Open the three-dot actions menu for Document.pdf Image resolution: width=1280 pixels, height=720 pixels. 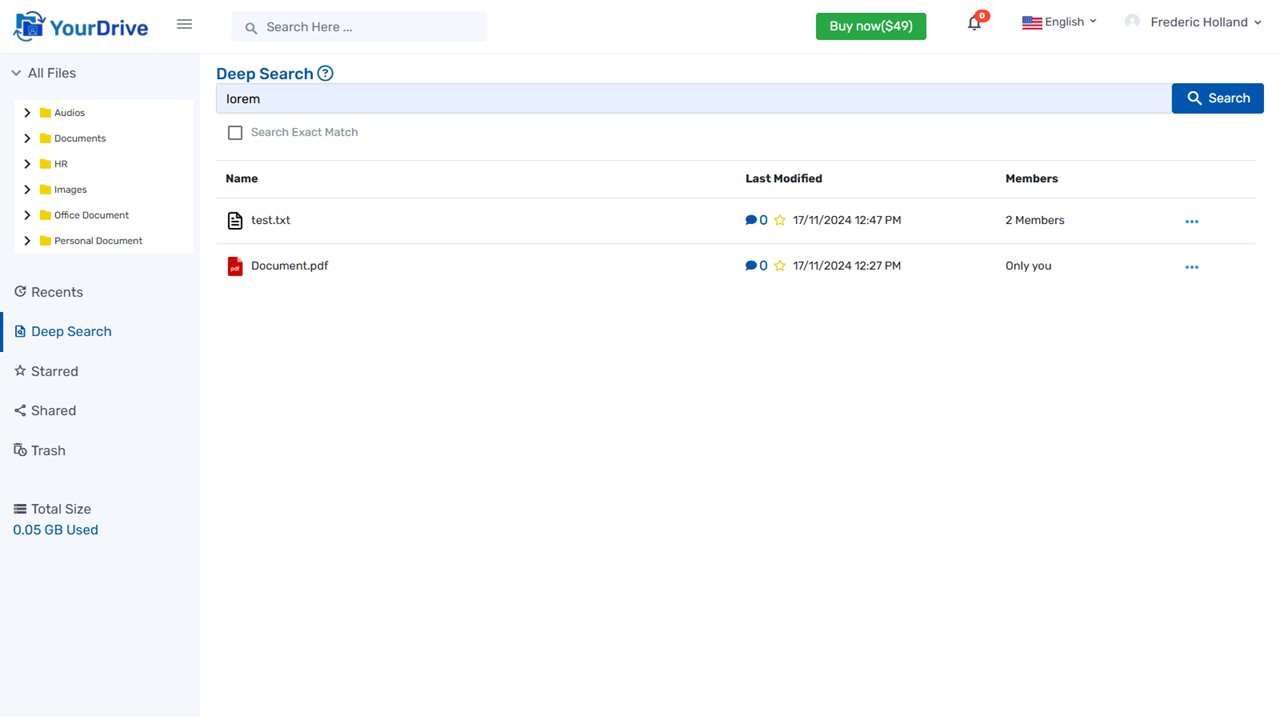[x=1191, y=266]
